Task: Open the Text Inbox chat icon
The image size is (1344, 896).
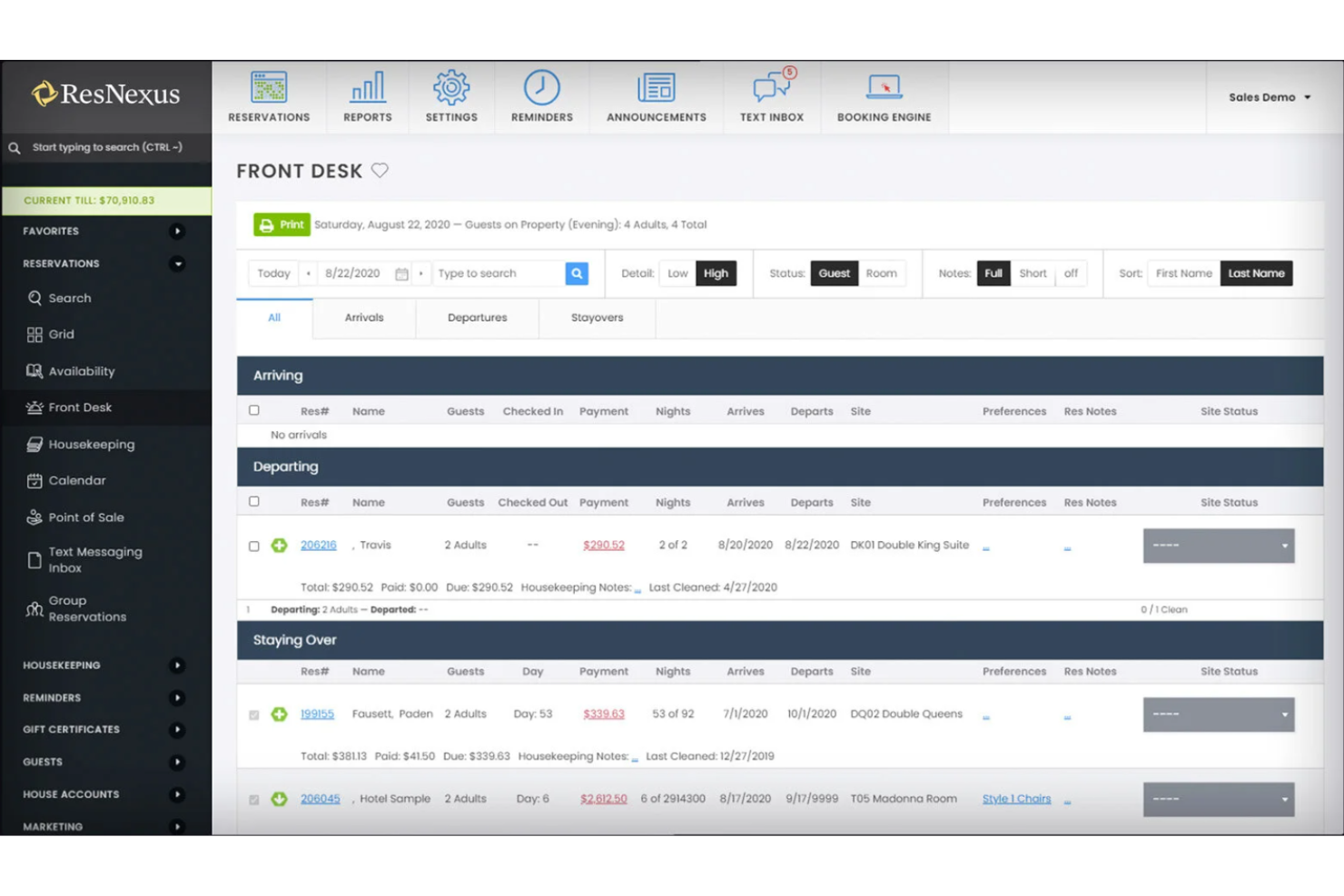Action: click(x=770, y=87)
